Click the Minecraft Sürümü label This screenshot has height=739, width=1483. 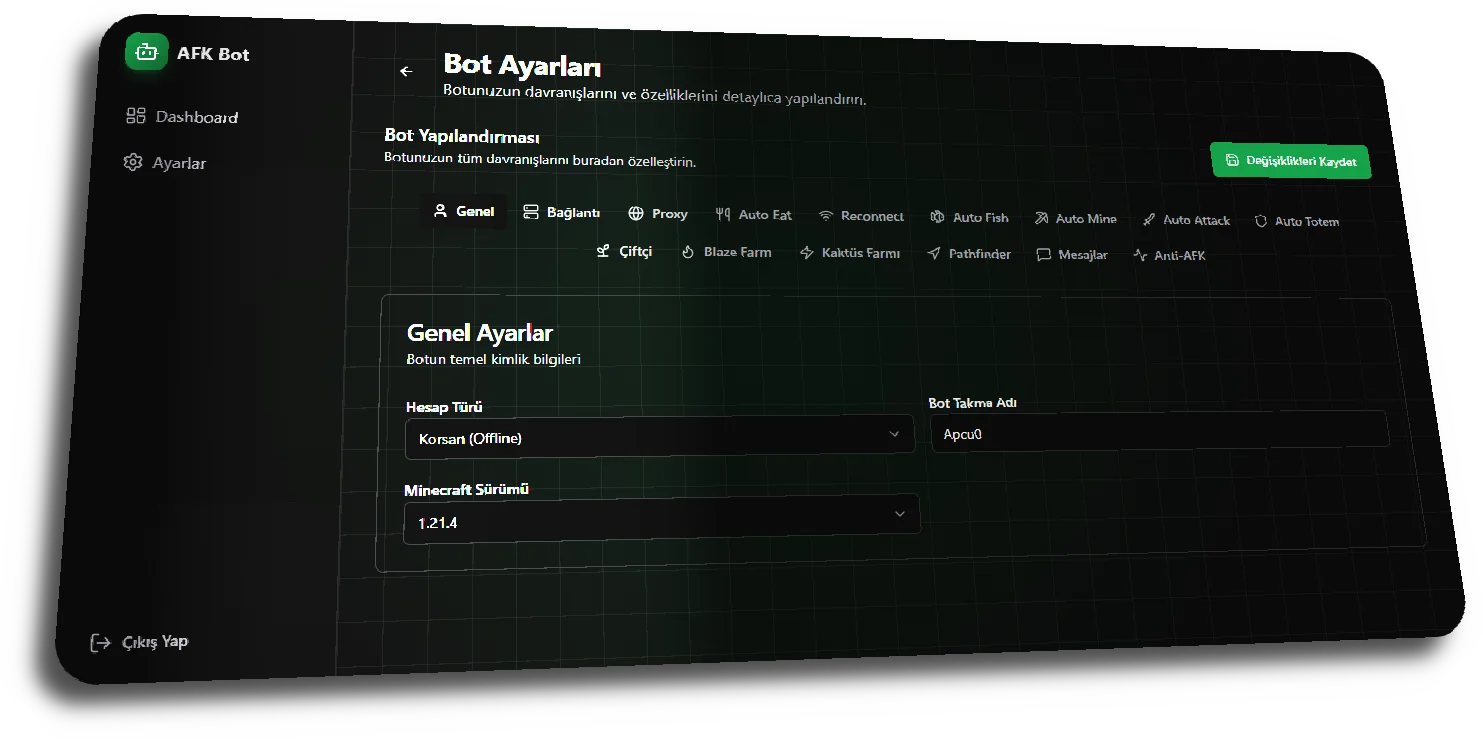point(466,490)
